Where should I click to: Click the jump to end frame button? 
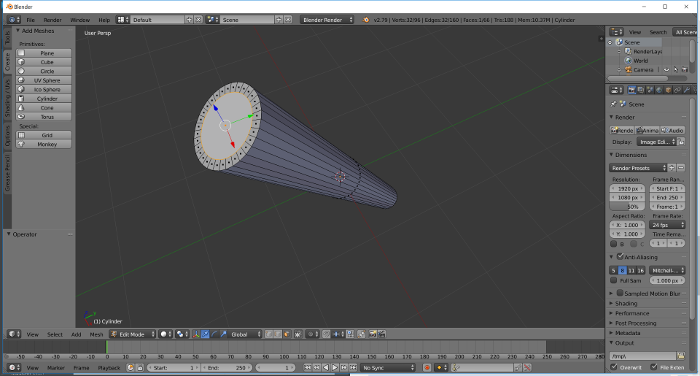pyautogui.click(x=353, y=368)
